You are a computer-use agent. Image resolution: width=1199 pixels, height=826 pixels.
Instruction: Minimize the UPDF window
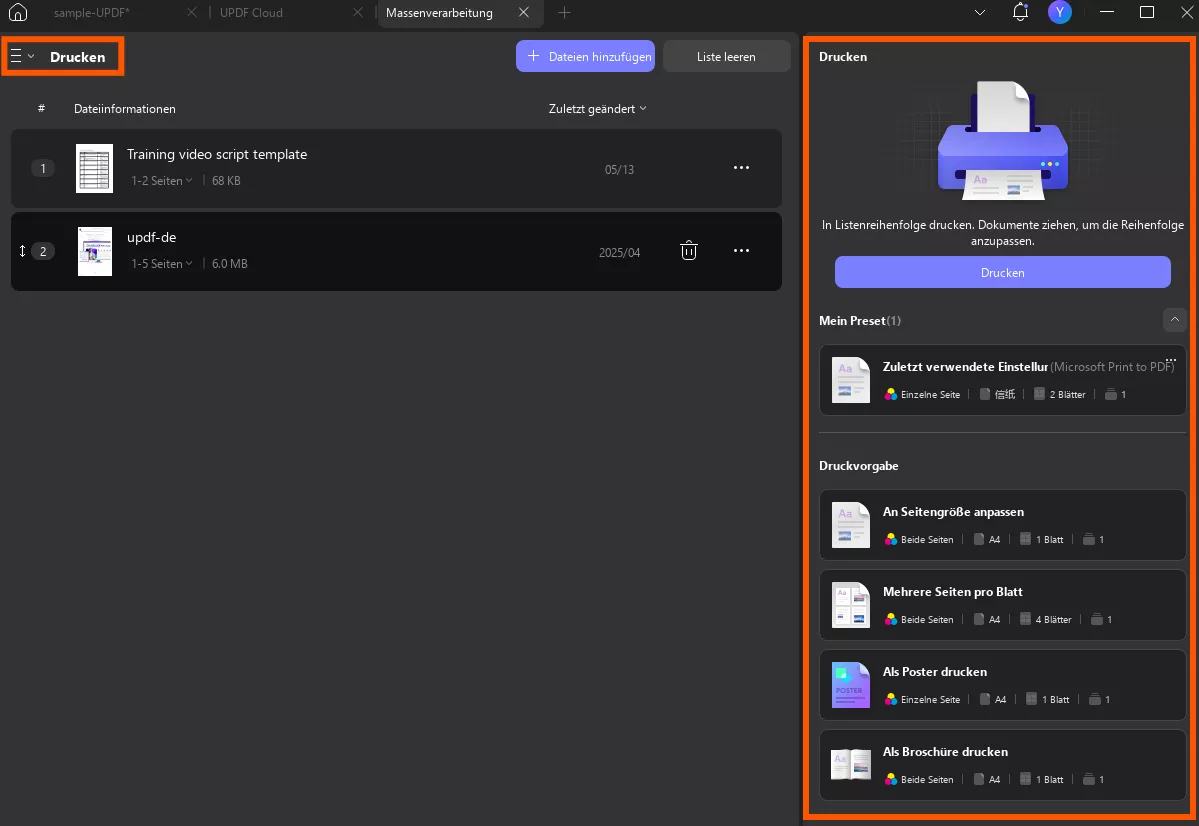(x=1106, y=12)
